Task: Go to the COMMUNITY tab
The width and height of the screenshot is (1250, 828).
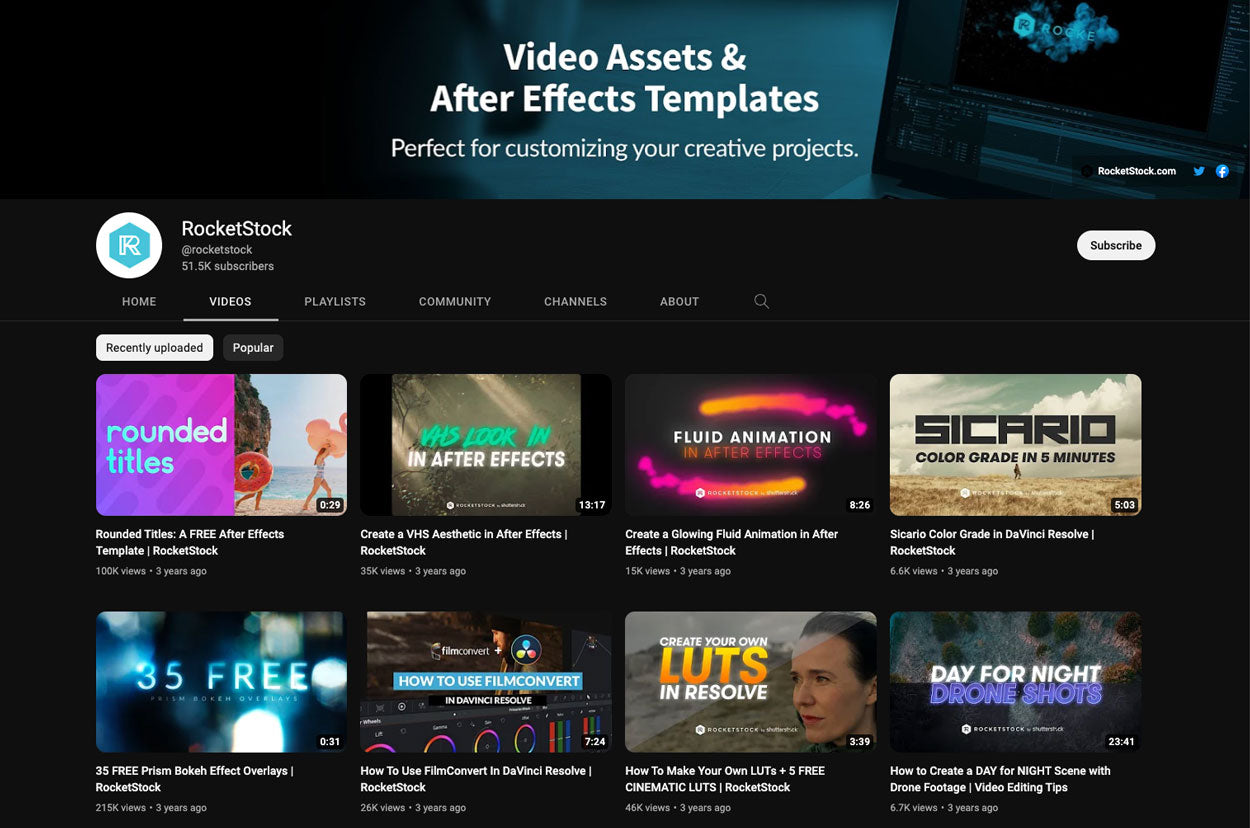Action: tap(455, 301)
